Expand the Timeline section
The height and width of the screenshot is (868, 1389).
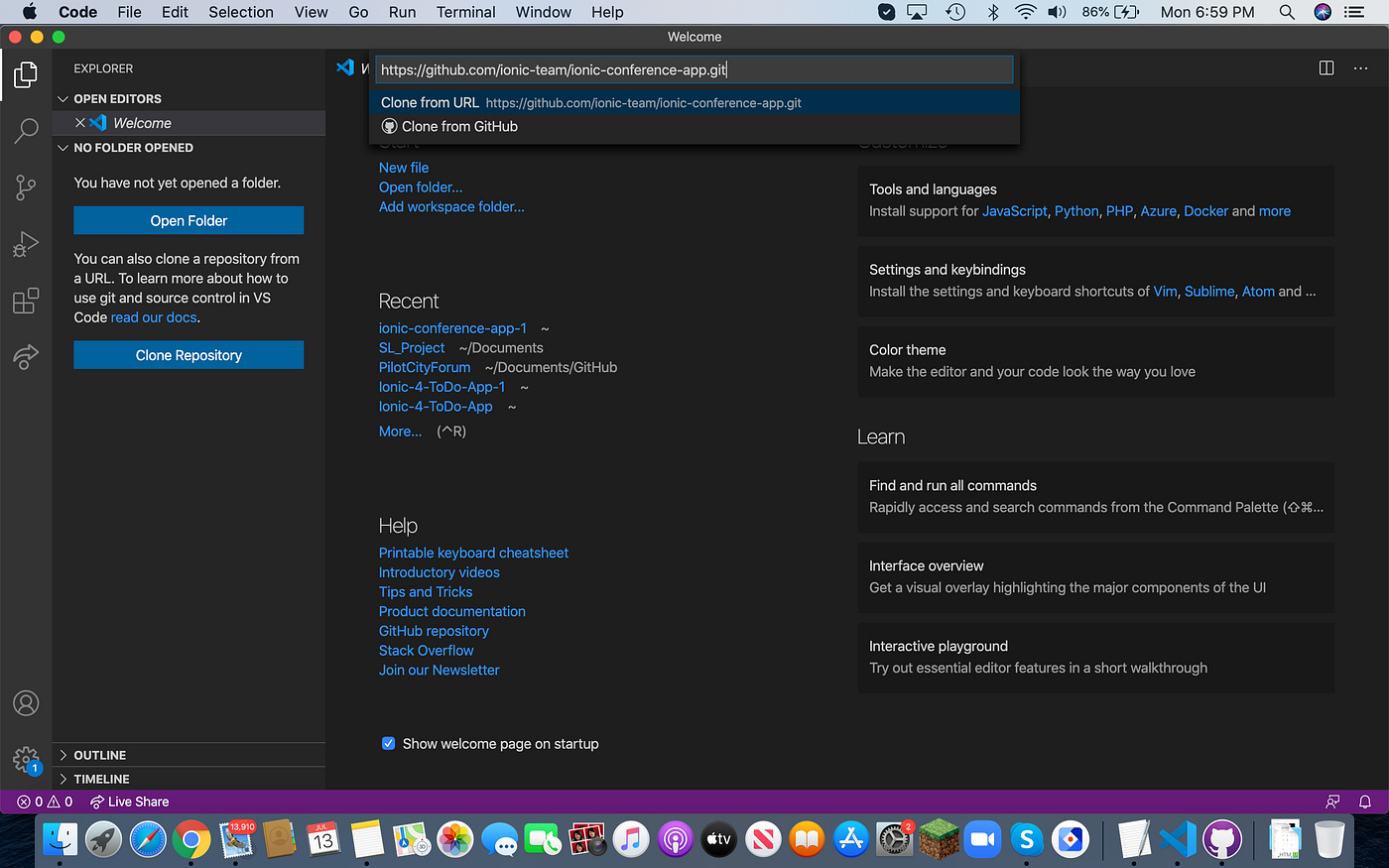click(x=93, y=779)
